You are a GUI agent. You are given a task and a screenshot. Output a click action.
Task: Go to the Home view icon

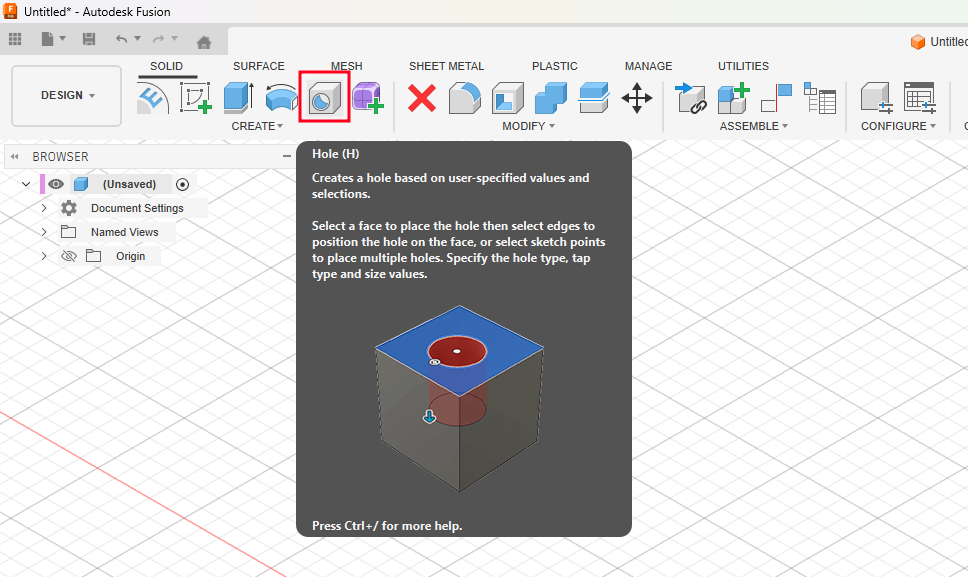(x=204, y=42)
